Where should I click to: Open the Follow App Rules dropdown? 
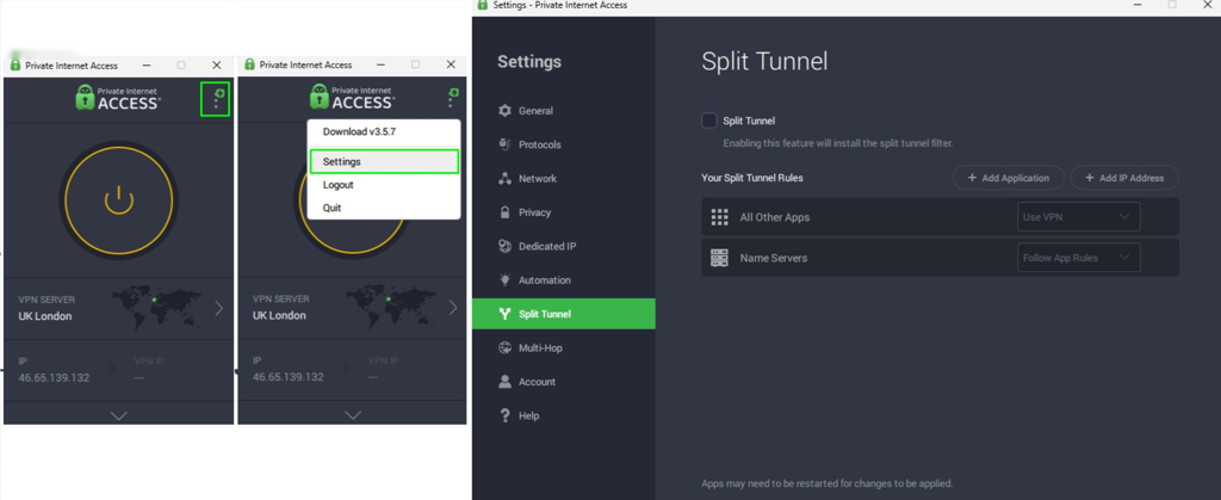pyautogui.click(x=1078, y=258)
